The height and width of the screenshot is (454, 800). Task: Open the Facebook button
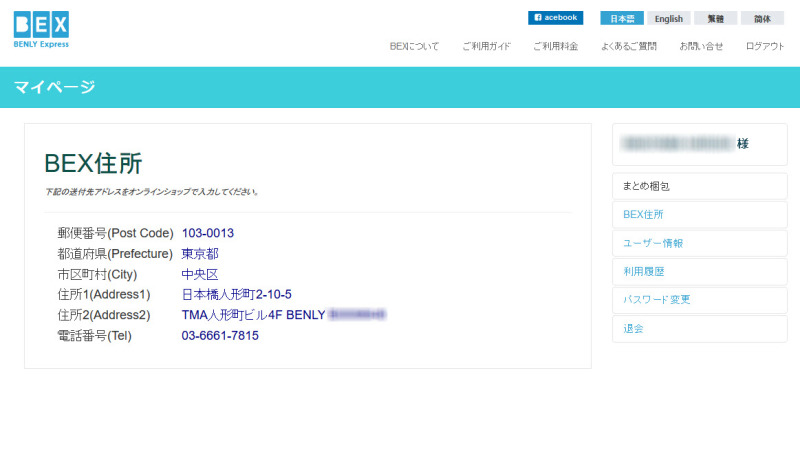555,17
